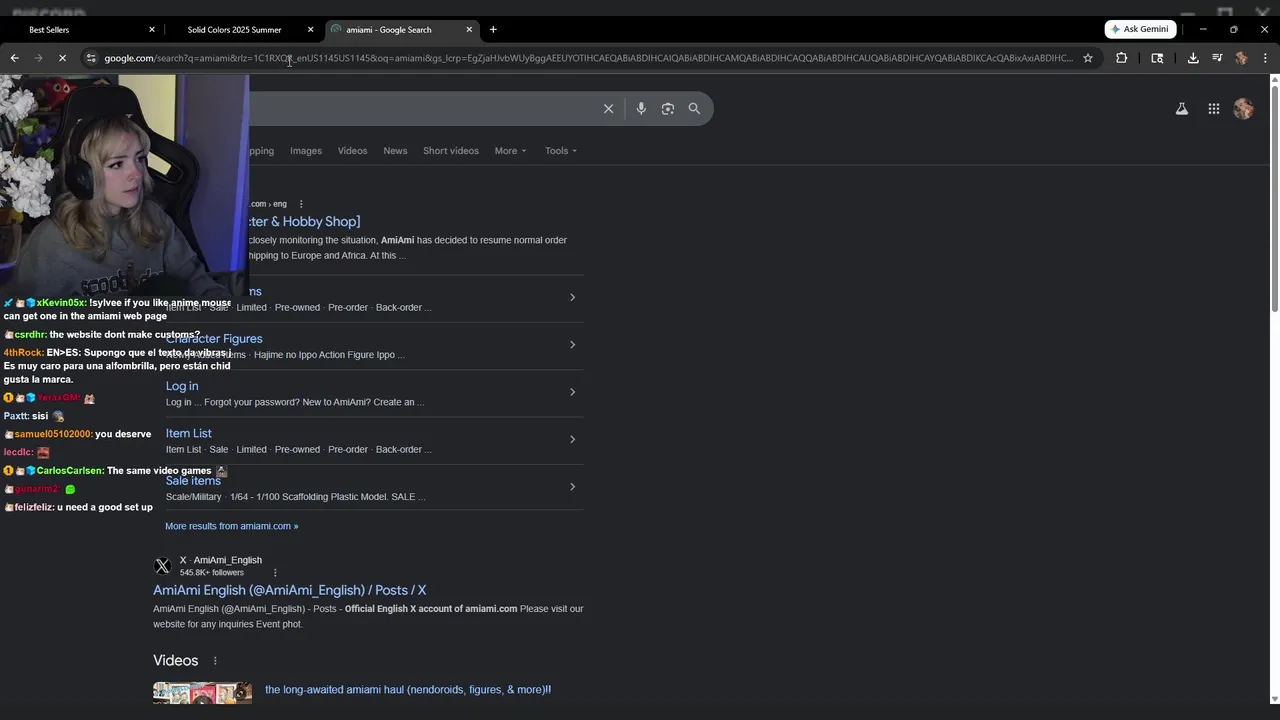Click the felizfeliz chat username
The width and height of the screenshot is (1280, 720).
pyautogui.click(x=34, y=508)
